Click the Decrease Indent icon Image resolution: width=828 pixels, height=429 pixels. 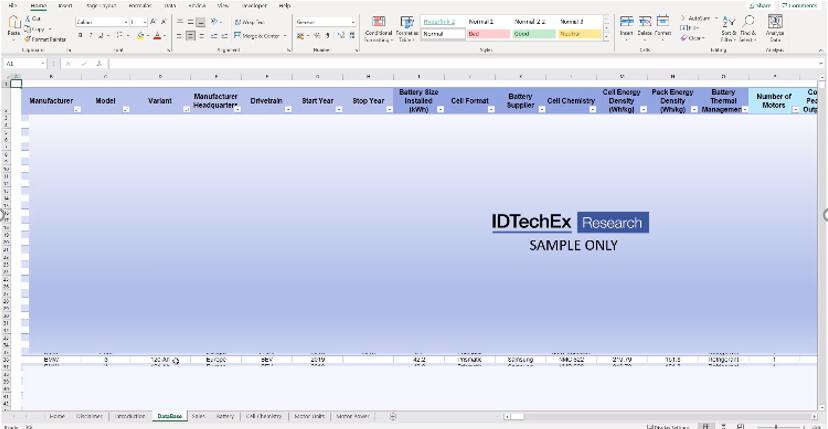coord(214,35)
